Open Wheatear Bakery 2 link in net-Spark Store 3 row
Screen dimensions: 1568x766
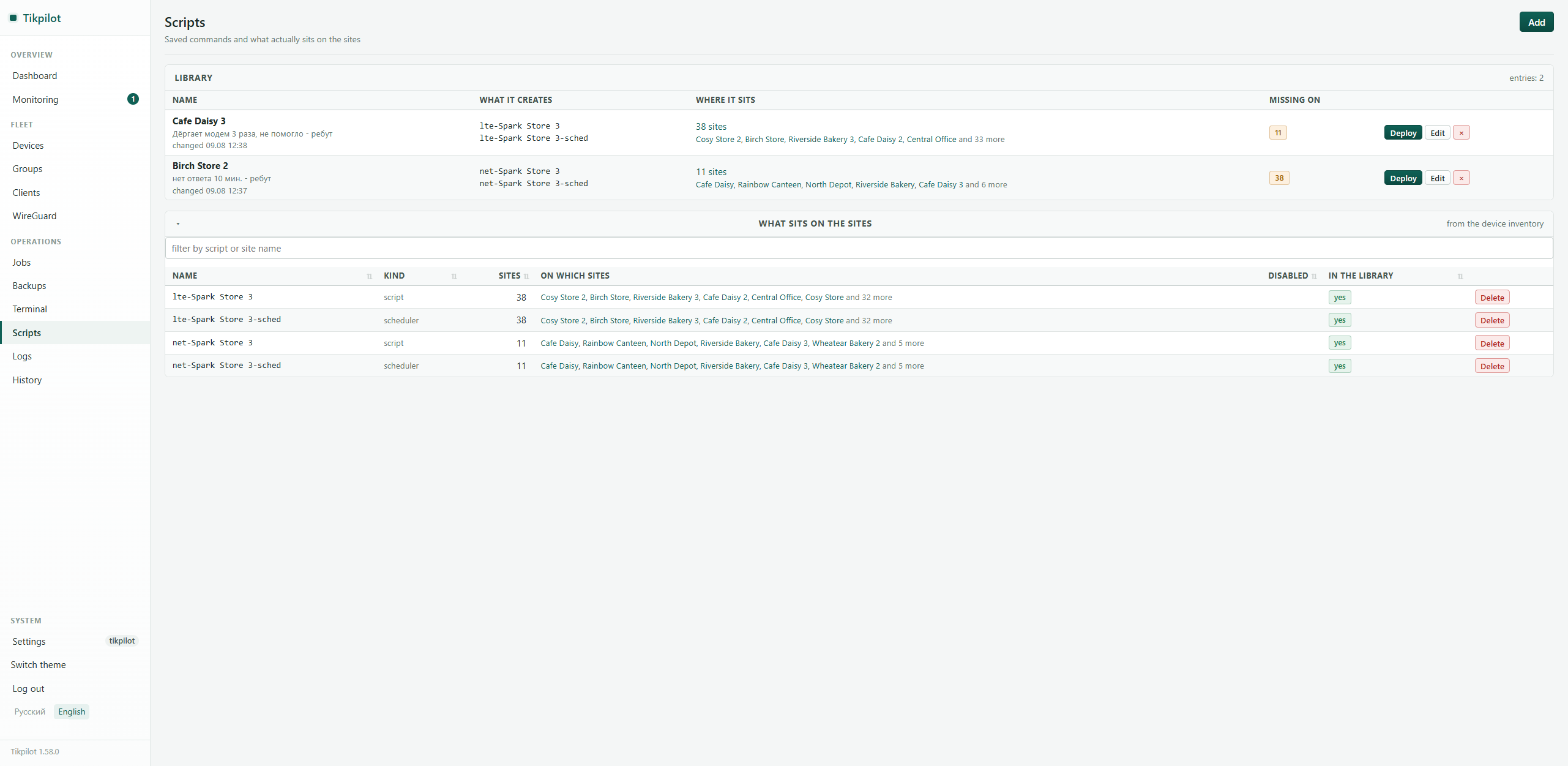click(x=846, y=344)
